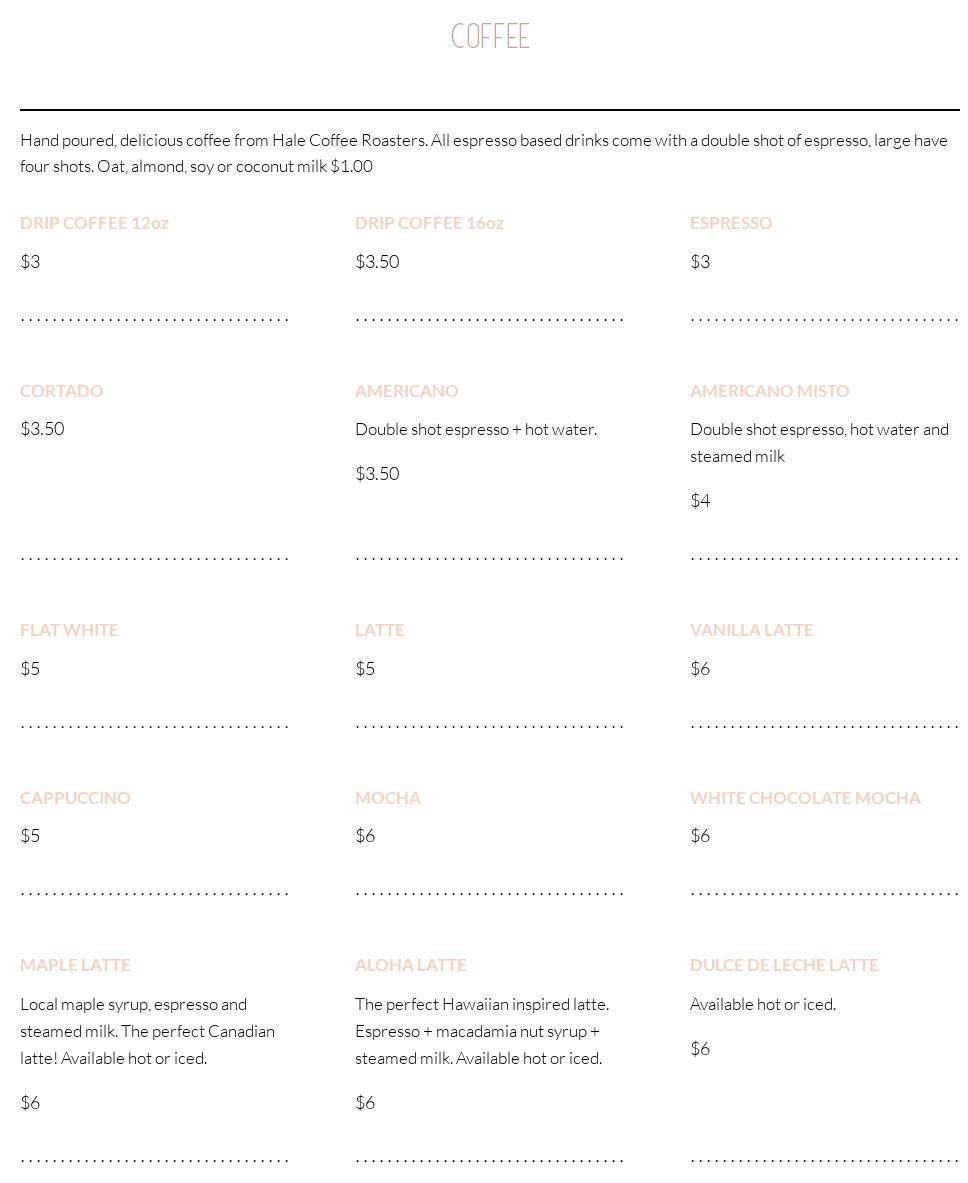Choose the Americano item heading
The image size is (968, 1183).
(x=406, y=391)
